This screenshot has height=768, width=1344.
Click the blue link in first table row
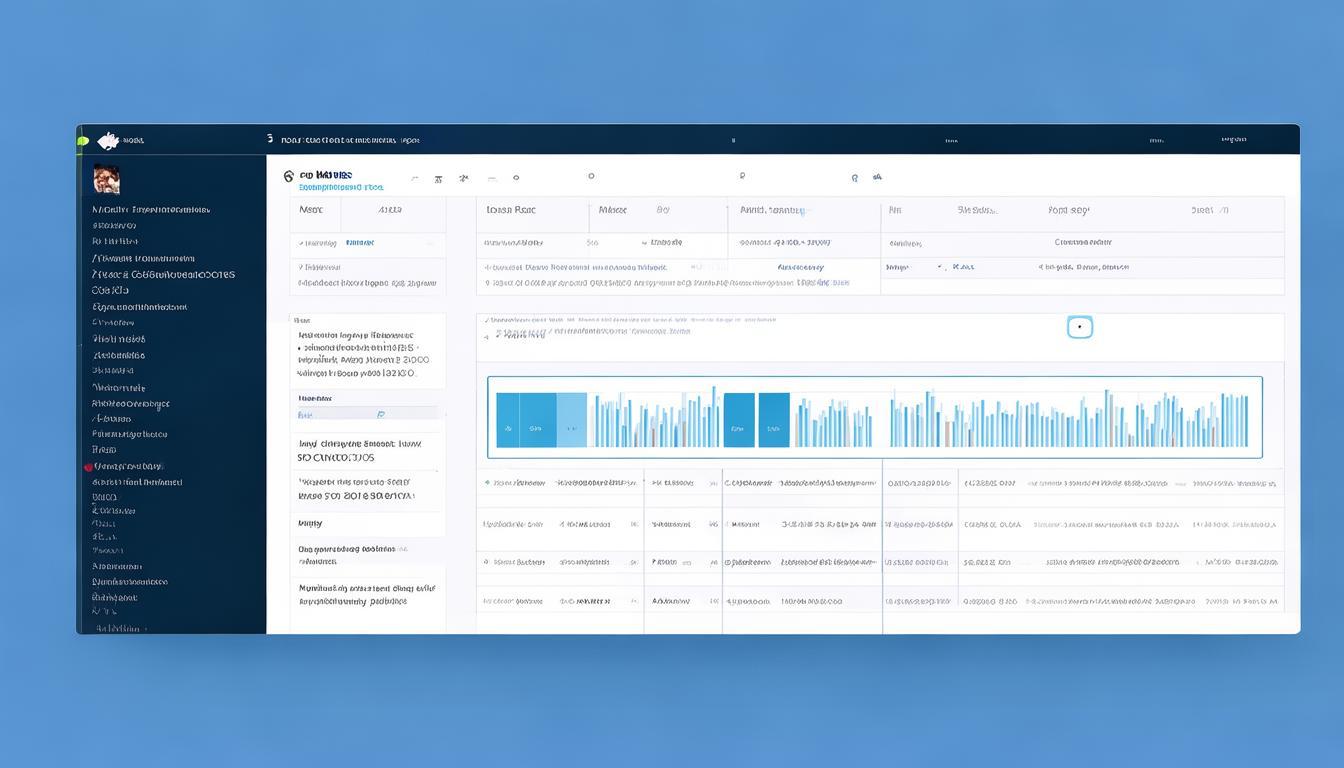(x=359, y=243)
